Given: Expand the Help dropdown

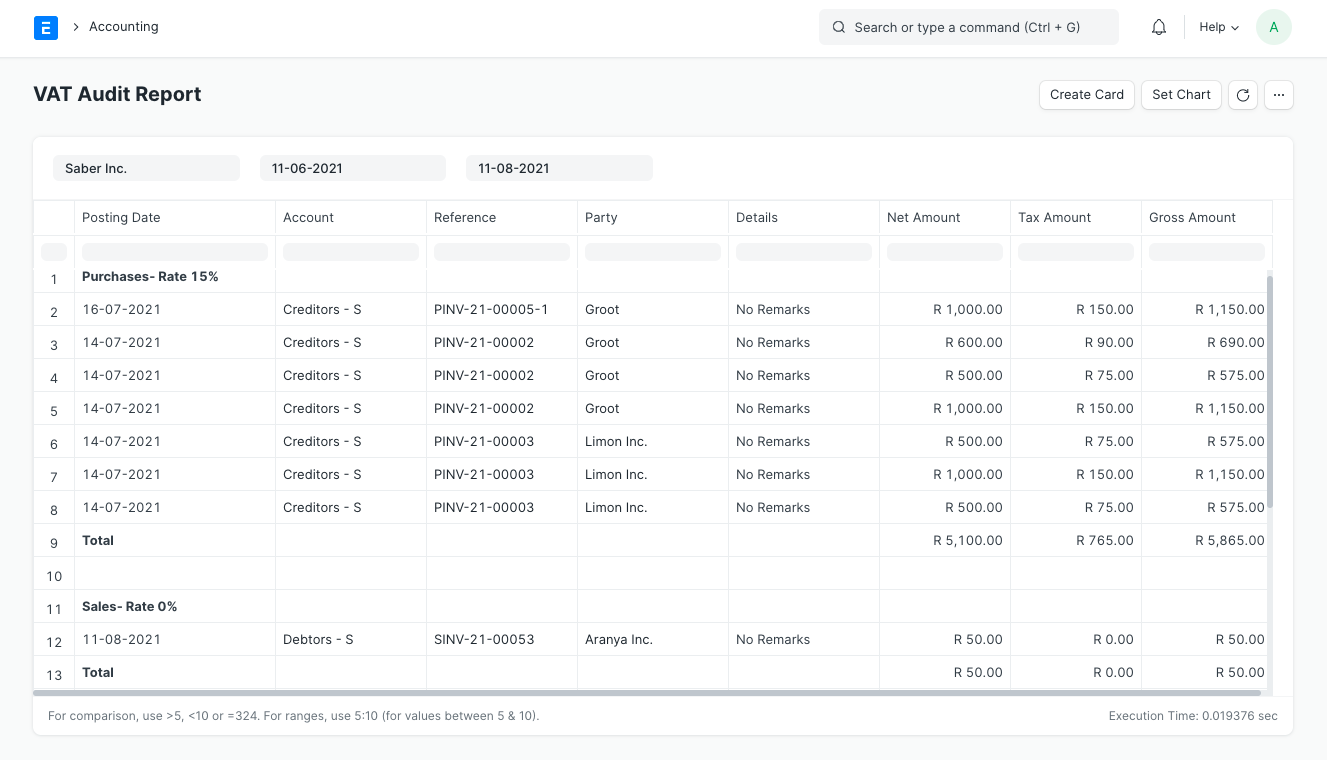Looking at the screenshot, I should 1217,27.
